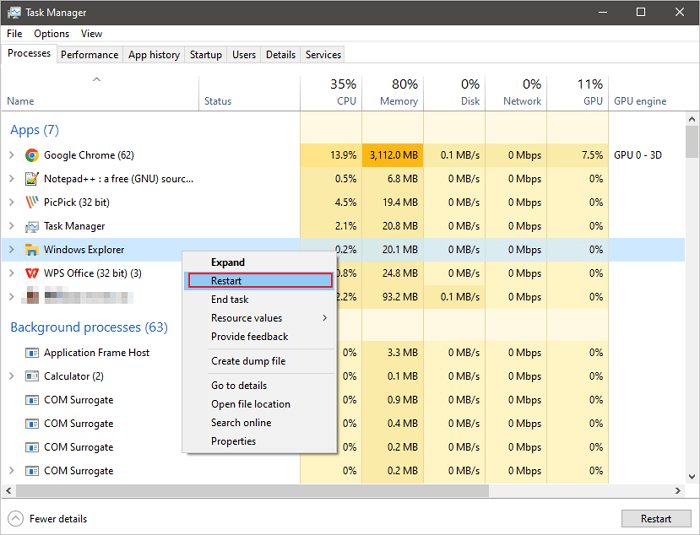Screen dimensions: 700x535
Task: Select the WPS Office icon
Action: tap(32, 273)
